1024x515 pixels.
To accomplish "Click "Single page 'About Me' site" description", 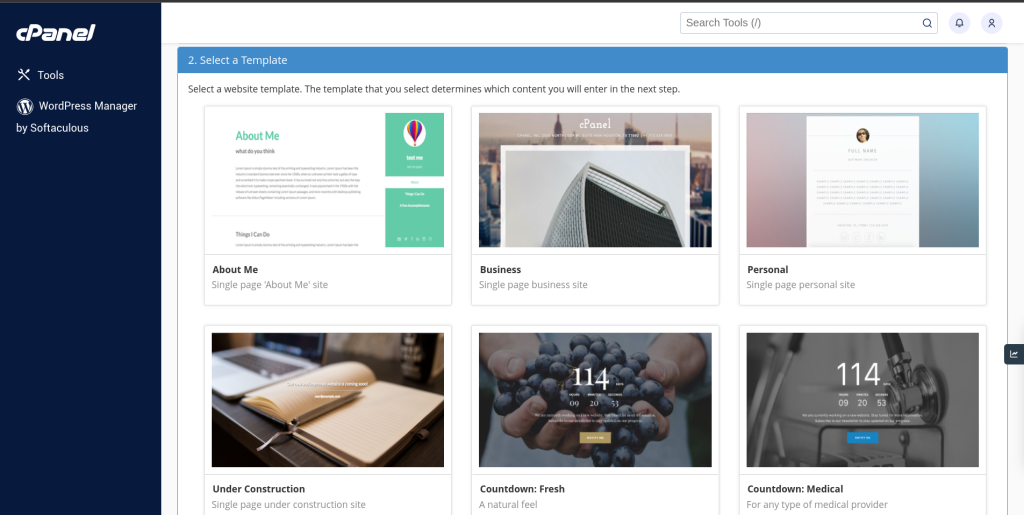I will [270, 285].
